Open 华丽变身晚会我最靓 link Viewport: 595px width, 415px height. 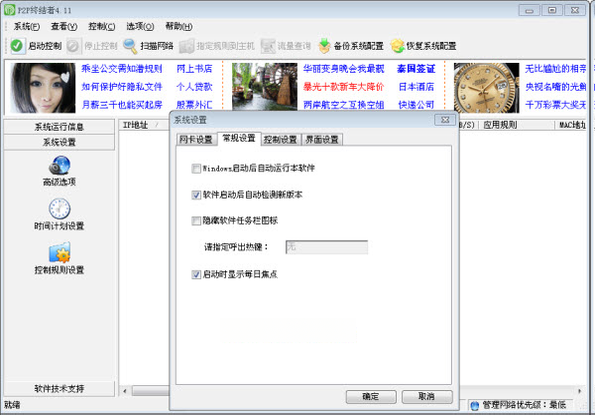tap(344, 69)
